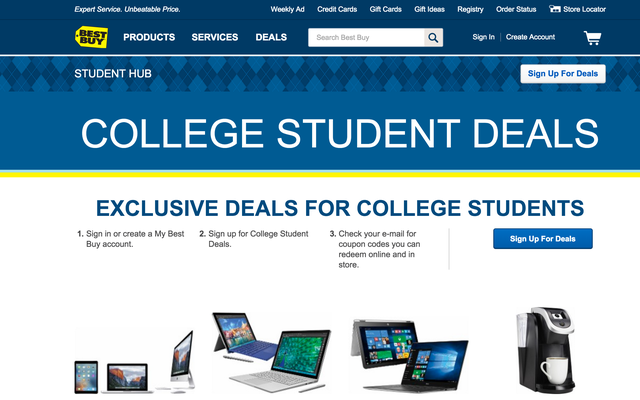Click the Sign In link
The height and width of the screenshot is (400, 640).
pyautogui.click(x=483, y=37)
